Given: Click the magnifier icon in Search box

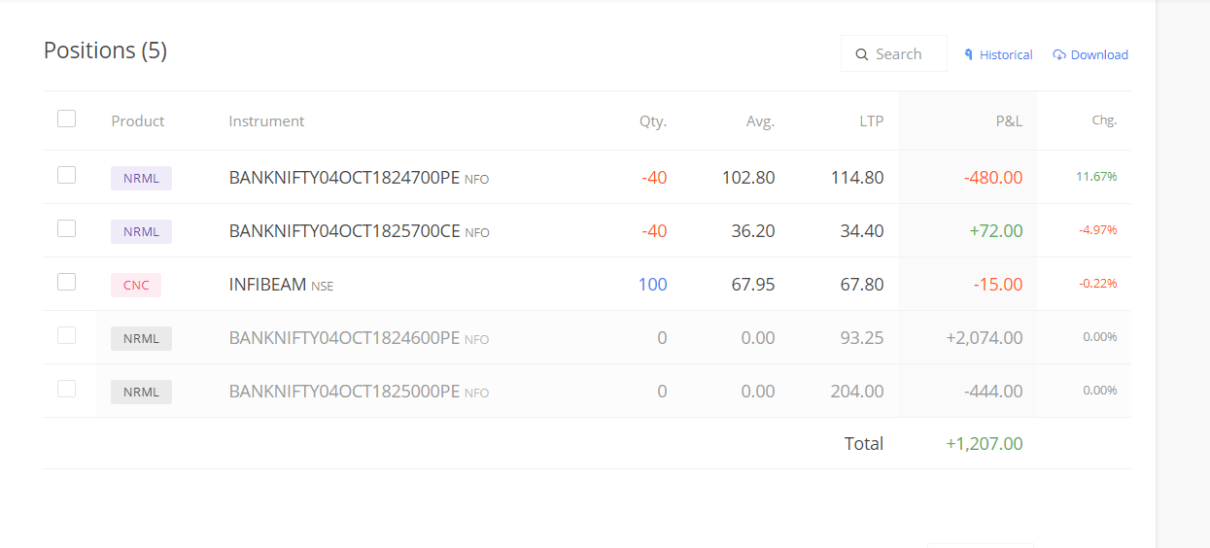Looking at the screenshot, I should coord(861,55).
